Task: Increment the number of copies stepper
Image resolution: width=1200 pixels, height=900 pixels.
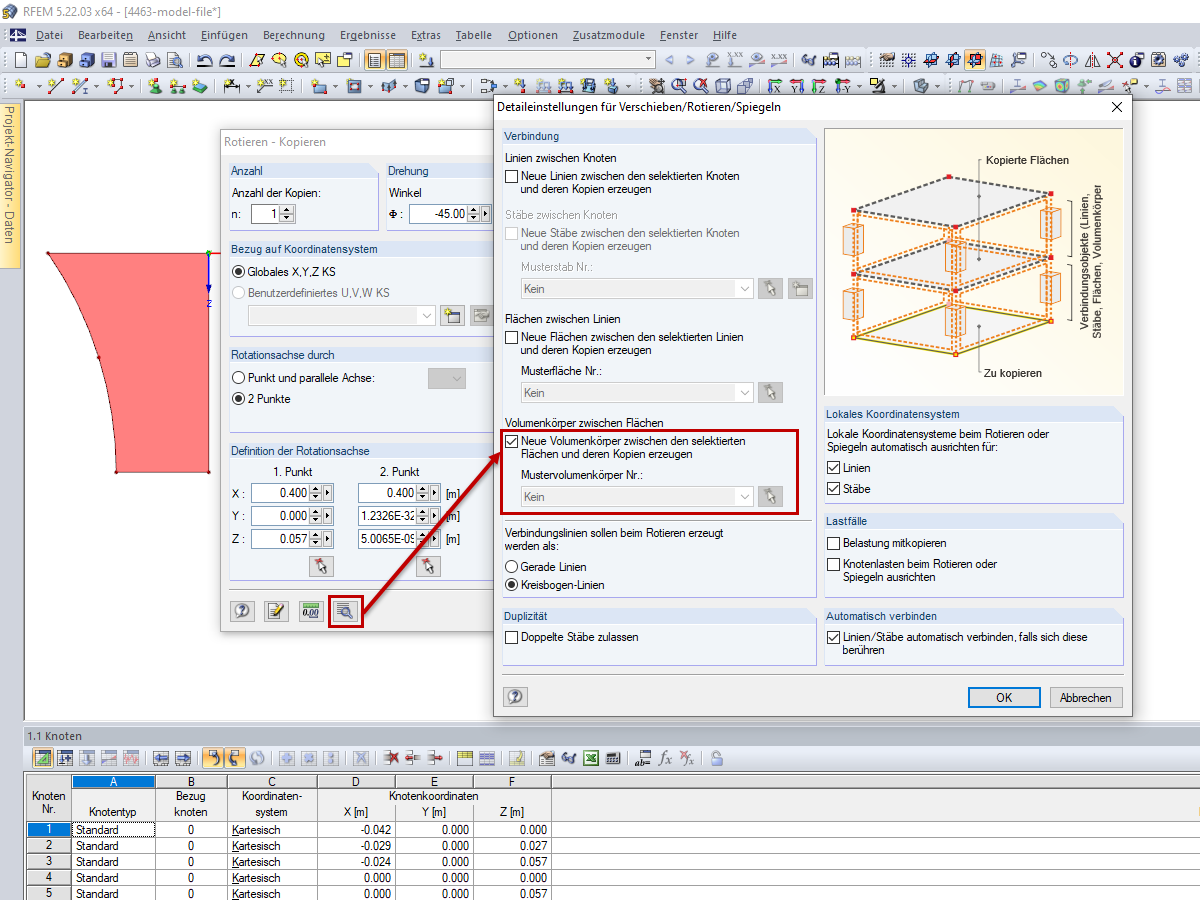Action: click(x=288, y=209)
